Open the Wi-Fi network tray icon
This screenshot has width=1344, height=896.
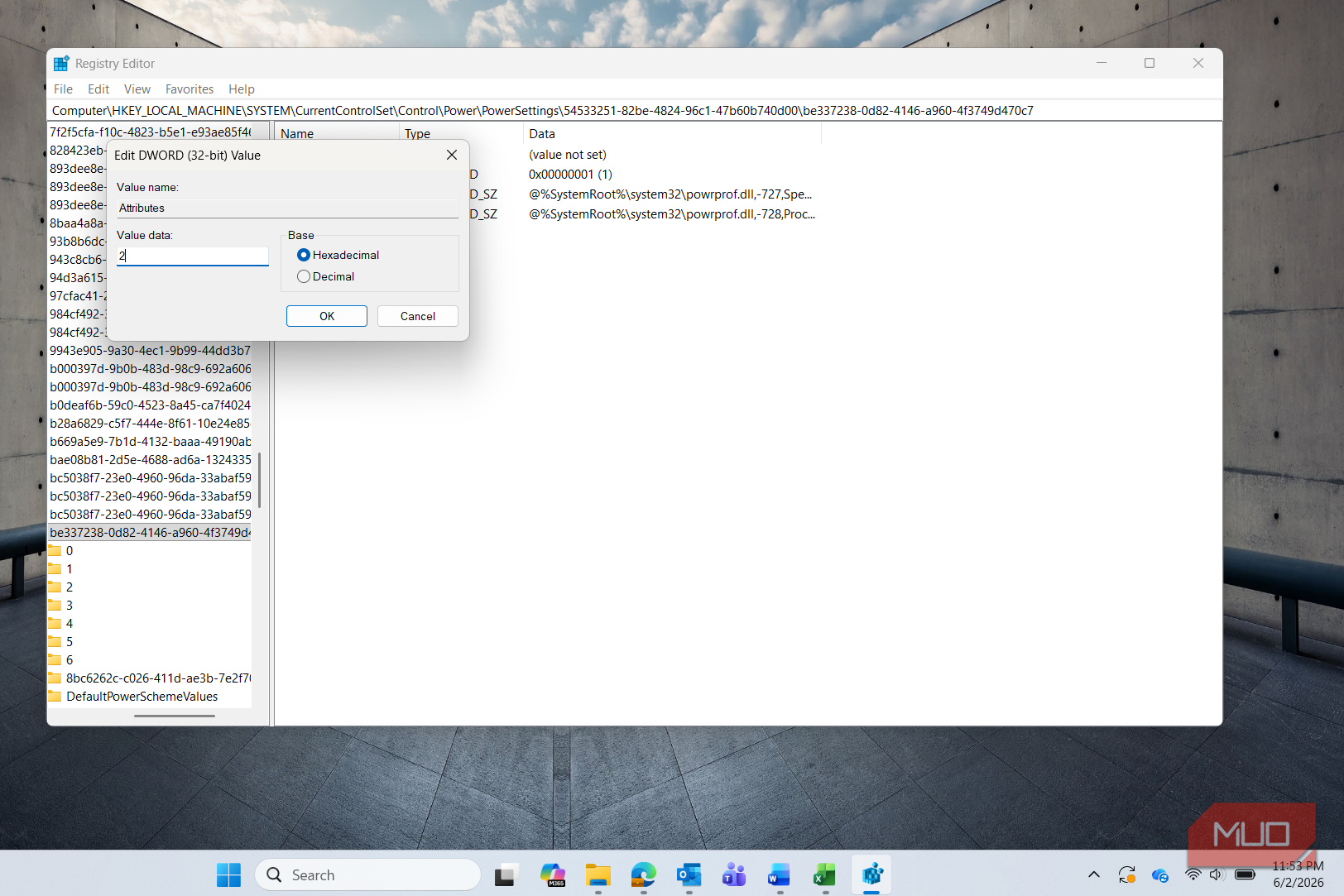[1193, 874]
